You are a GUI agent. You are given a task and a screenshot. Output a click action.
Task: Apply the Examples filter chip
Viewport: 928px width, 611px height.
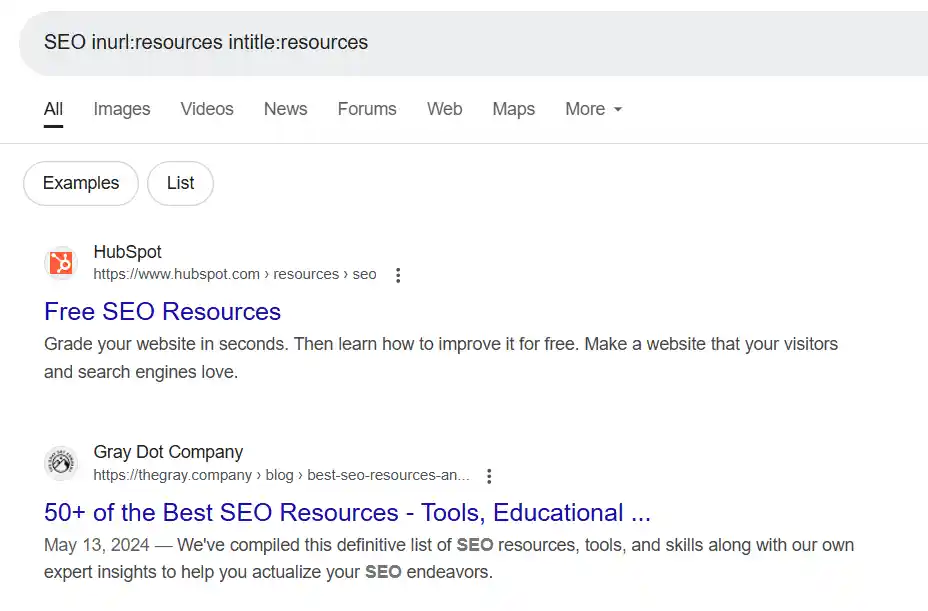81,184
